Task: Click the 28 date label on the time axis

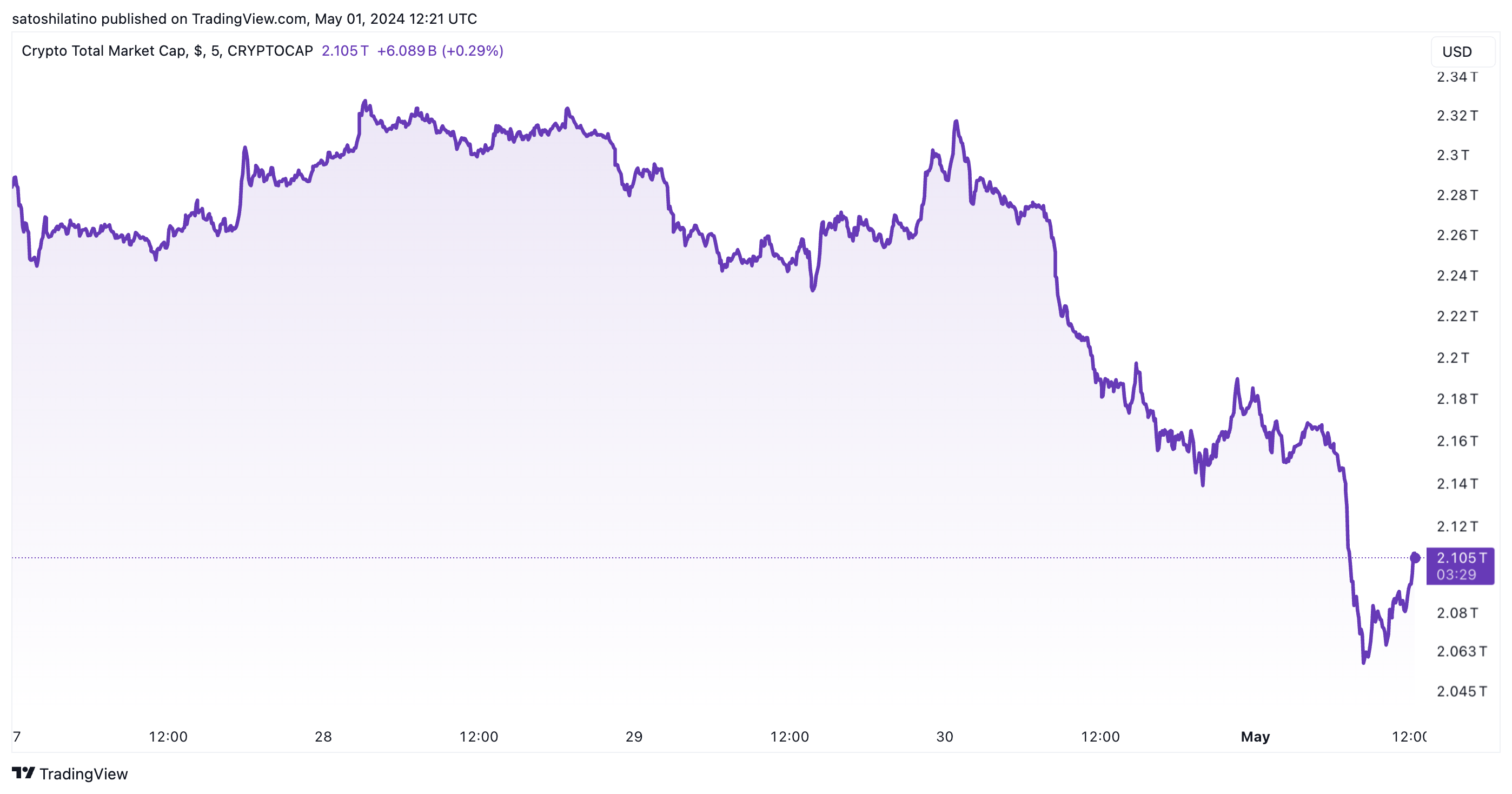Action: (x=323, y=737)
